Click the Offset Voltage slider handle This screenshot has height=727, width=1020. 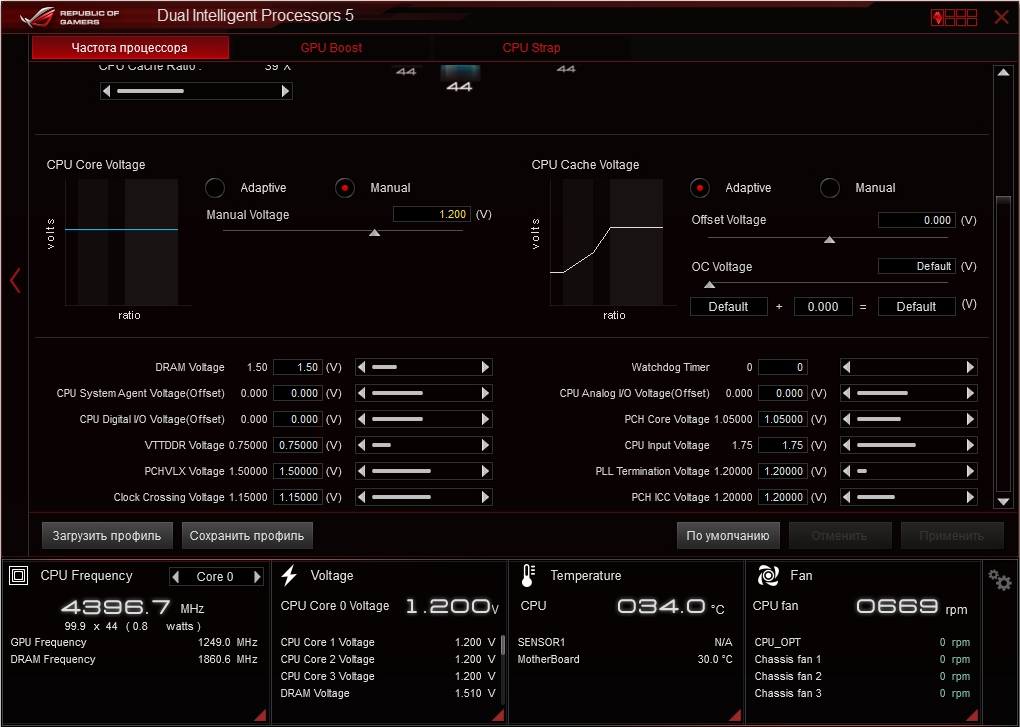click(829, 240)
